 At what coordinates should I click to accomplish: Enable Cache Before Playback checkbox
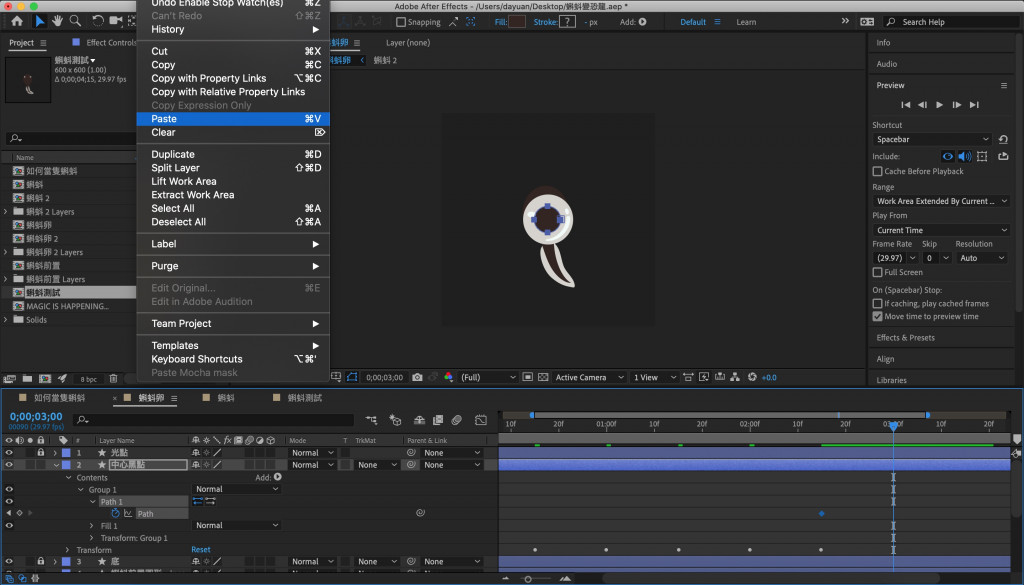(x=878, y=171)
